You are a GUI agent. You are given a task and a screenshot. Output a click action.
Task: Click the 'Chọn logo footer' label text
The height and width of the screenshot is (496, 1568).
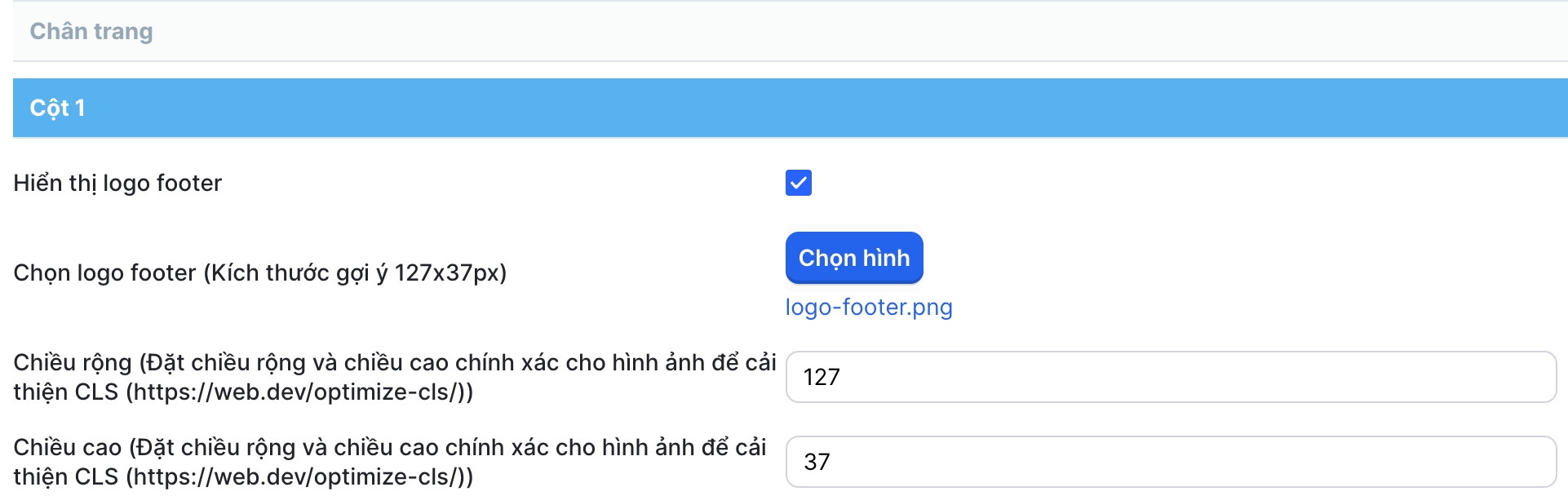click(x=259, y=272)
